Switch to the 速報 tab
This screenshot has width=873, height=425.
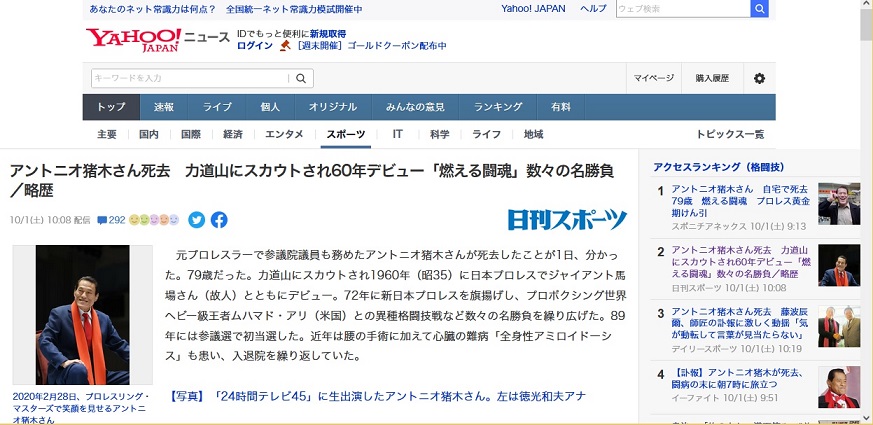(x=164, y=107)
